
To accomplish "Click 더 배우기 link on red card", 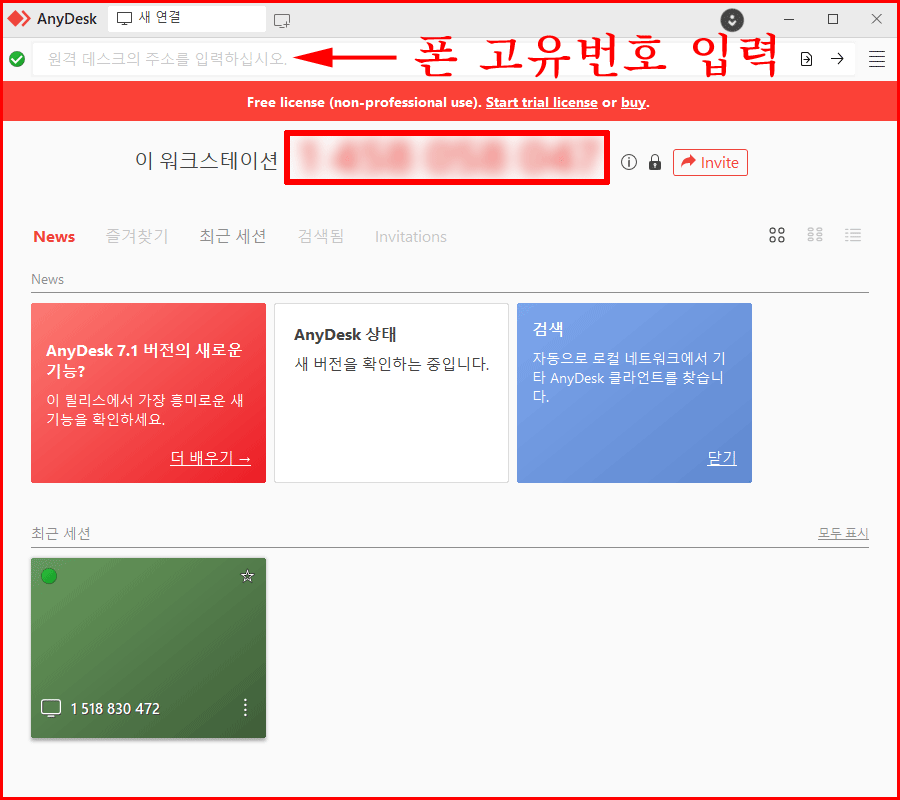I will pyautogui.click(x=210, y=458).
